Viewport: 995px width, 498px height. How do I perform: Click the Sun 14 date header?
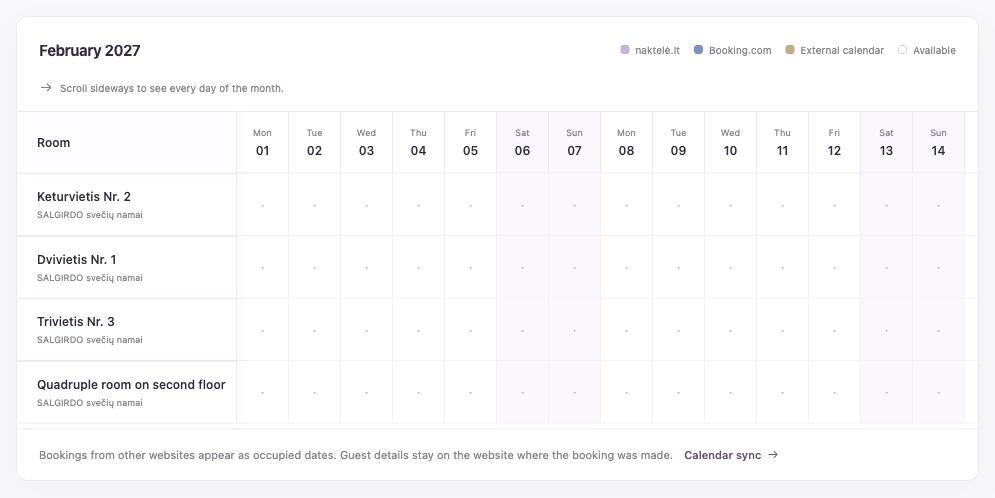pyautogui.click(x=939, y=143)
